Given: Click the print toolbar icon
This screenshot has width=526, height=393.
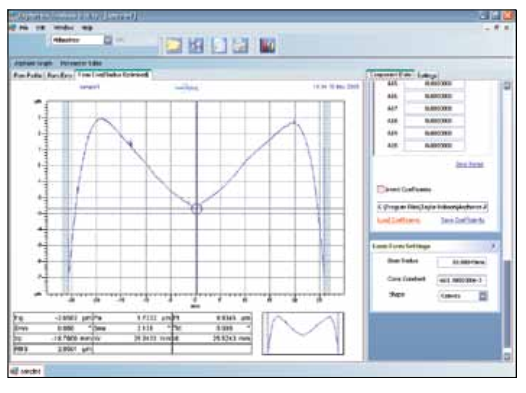Looking at the screenshot, I should click(241, 45).
